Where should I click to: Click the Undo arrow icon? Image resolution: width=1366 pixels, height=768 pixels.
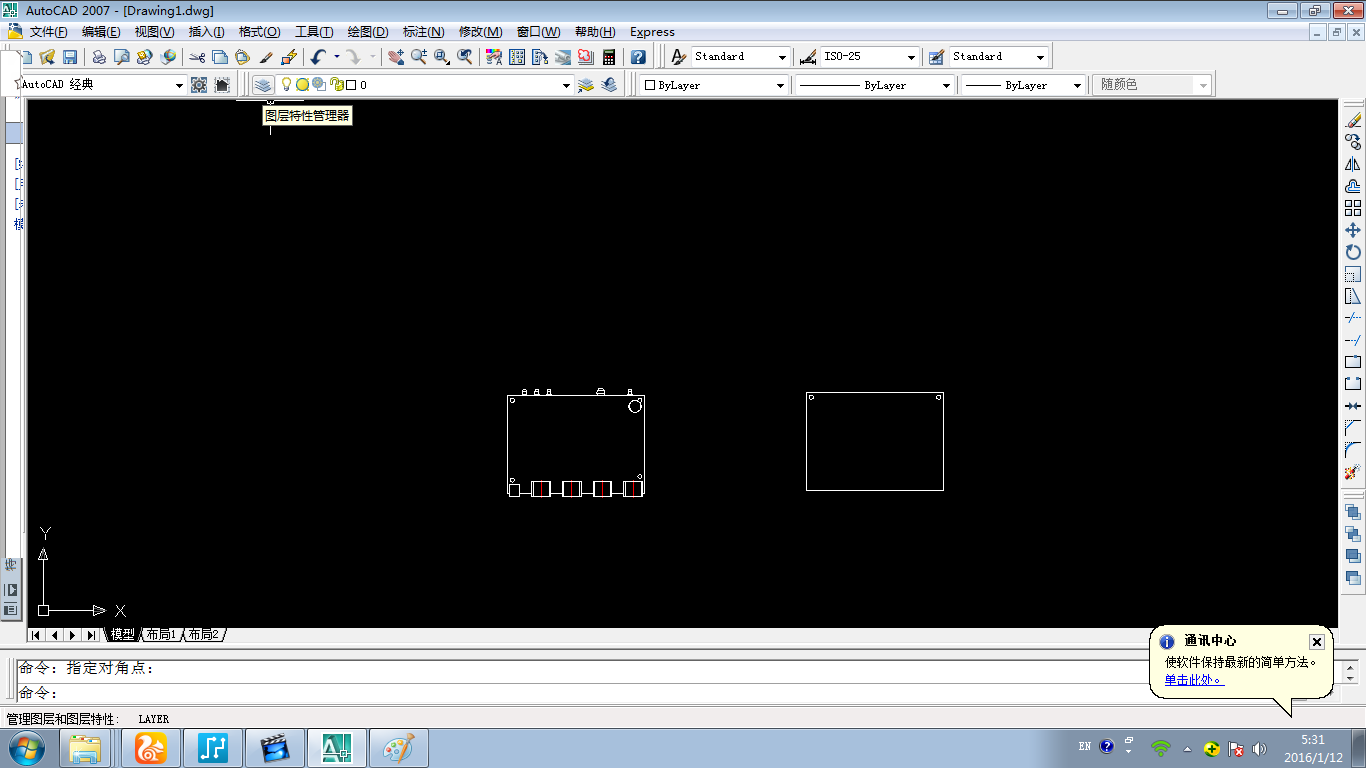click(x=319, y=57)
